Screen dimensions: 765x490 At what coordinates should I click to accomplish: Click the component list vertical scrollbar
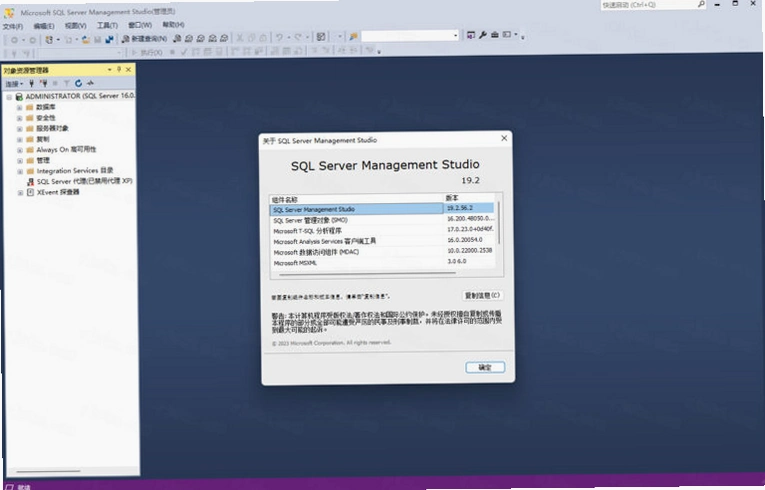point(499,224)
